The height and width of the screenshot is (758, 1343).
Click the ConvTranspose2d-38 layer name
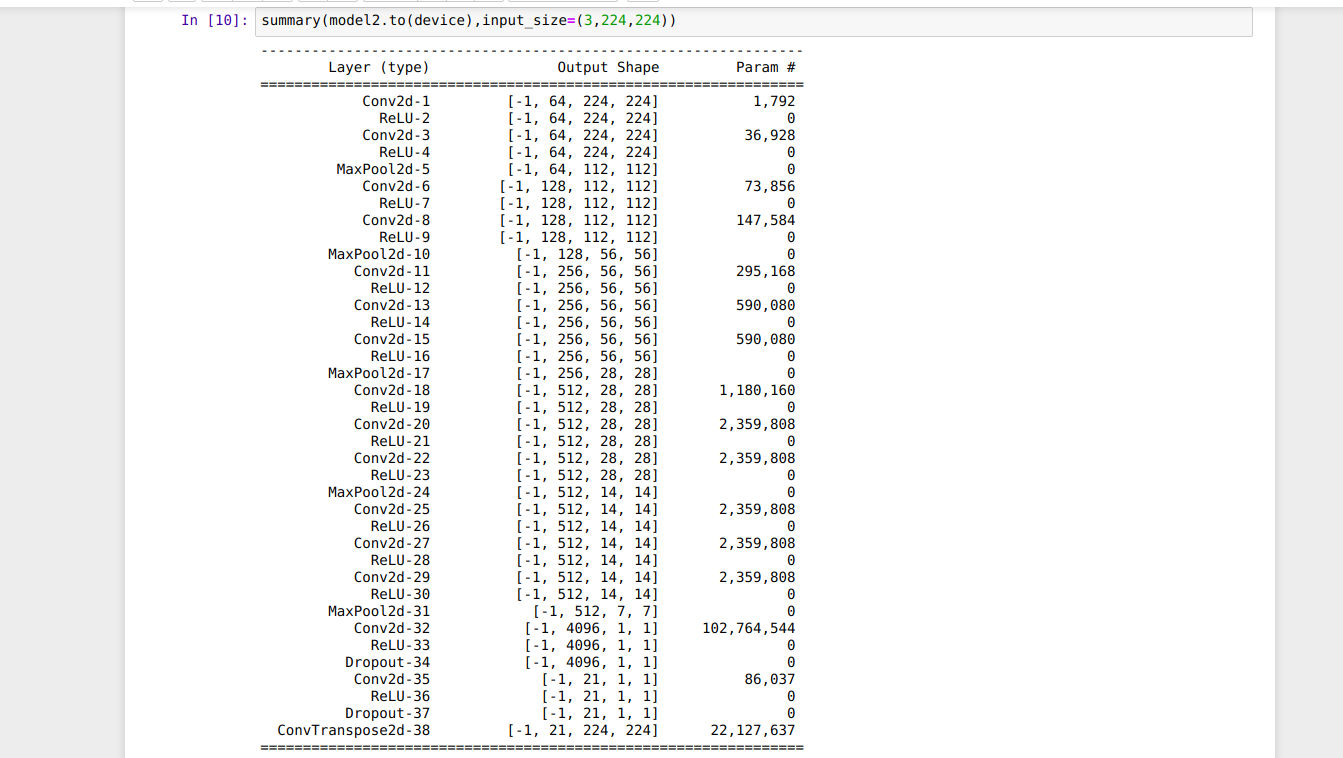coord(354,730)
